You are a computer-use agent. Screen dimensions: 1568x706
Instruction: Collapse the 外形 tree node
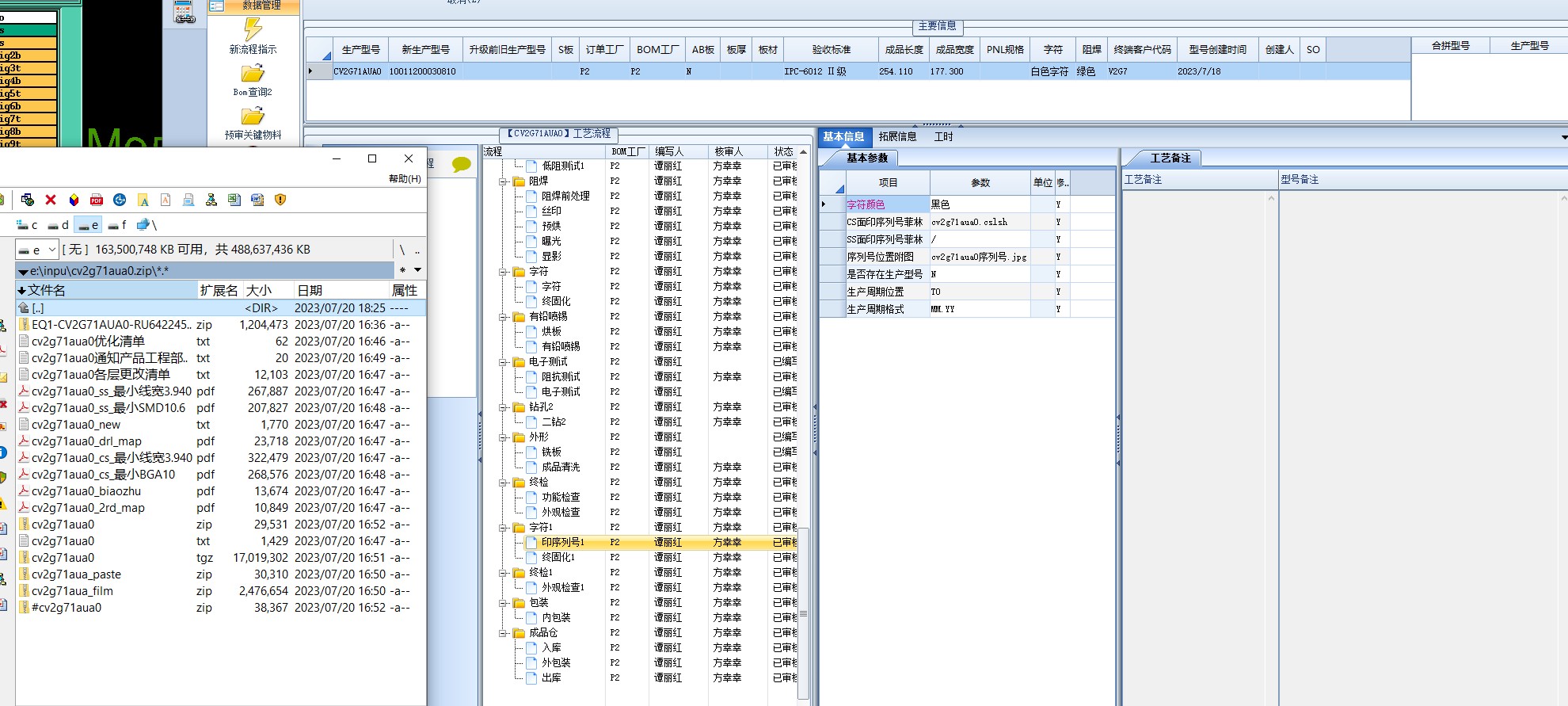503,437
